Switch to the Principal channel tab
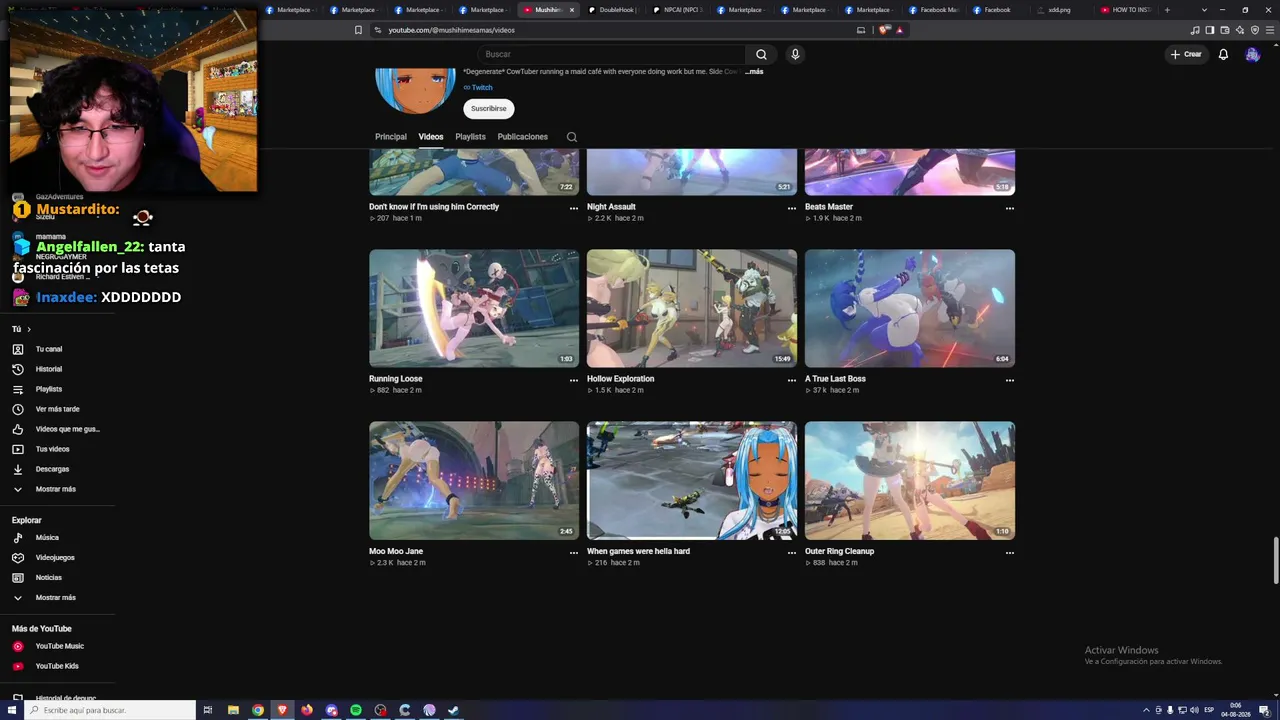The height and width of the screenshot is (720, 1280). (x=391, y=137)
